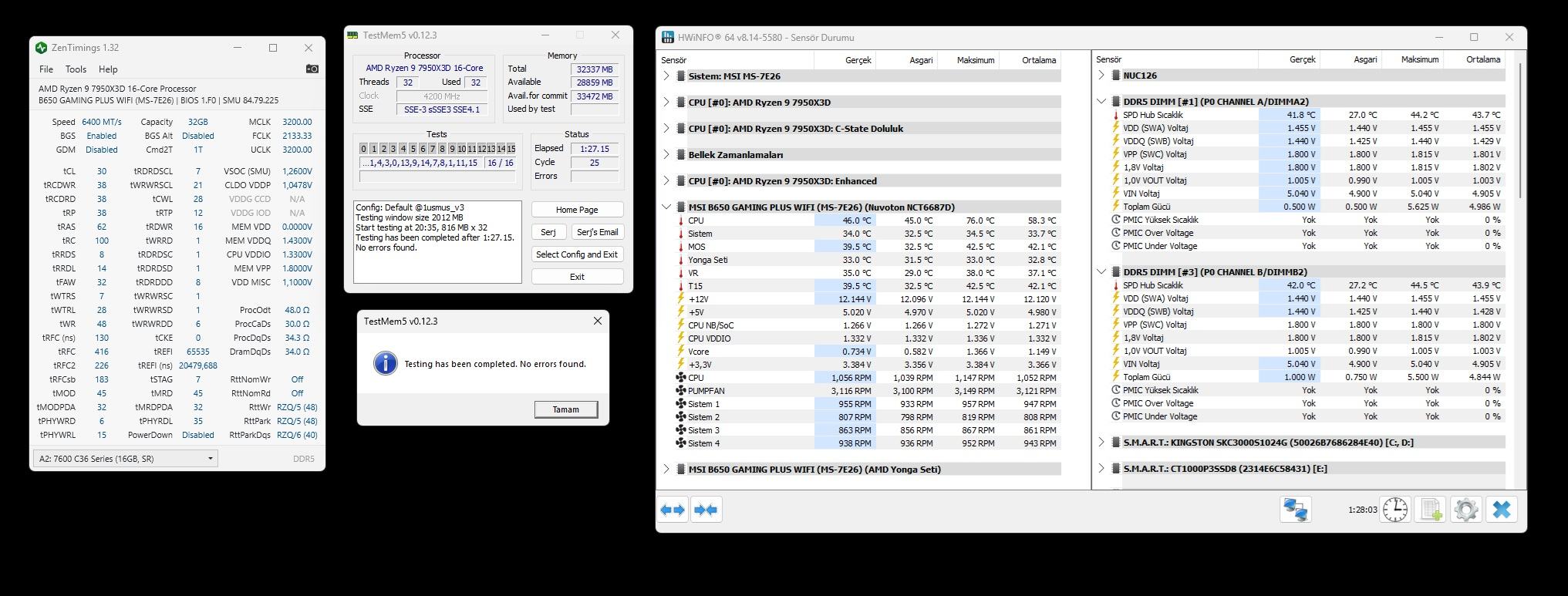
Task: Click the tCL value 30 in ZenTimings
Action: tap(102, 171)
